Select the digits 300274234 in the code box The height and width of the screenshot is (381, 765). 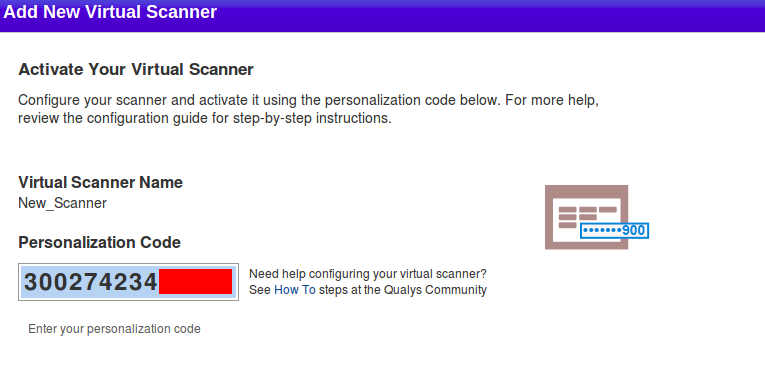point(91,282)
